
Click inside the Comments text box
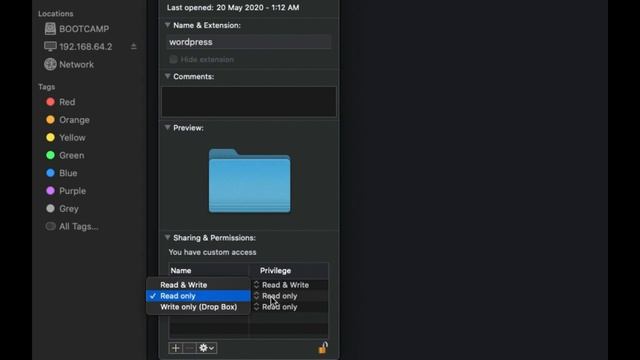pyautogui.click(x=249, y=102)
